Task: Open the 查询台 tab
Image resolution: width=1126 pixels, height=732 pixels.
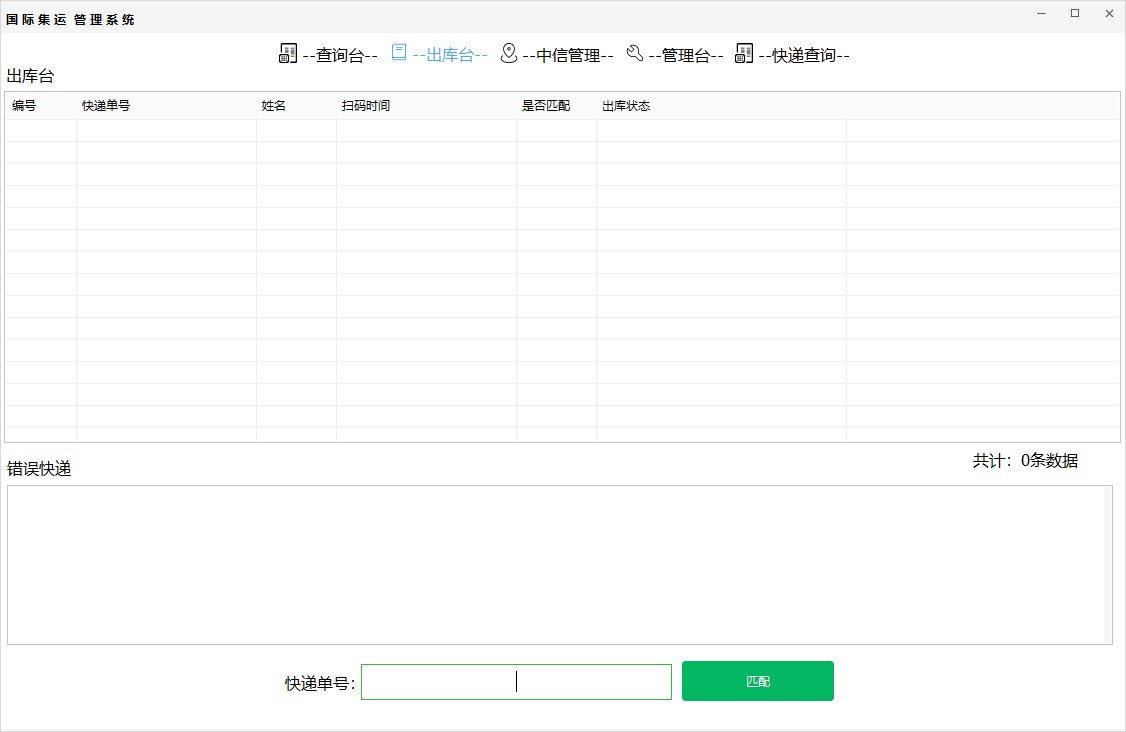Action: 340,55
